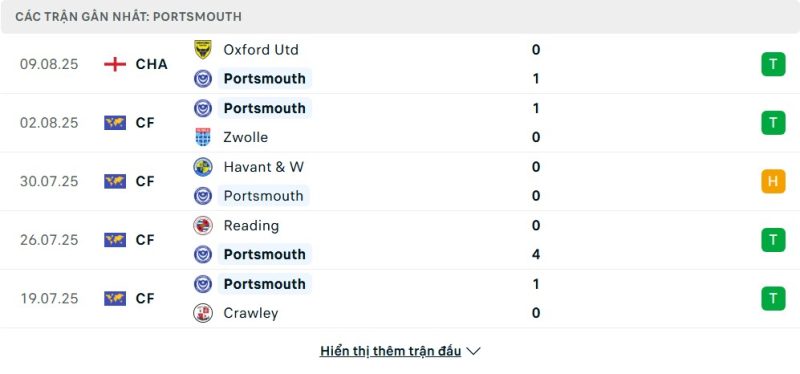Click the England flag beside CHA
Image resolution: width=800 pixels, height=374 pixels.
[x=115, y=64]
